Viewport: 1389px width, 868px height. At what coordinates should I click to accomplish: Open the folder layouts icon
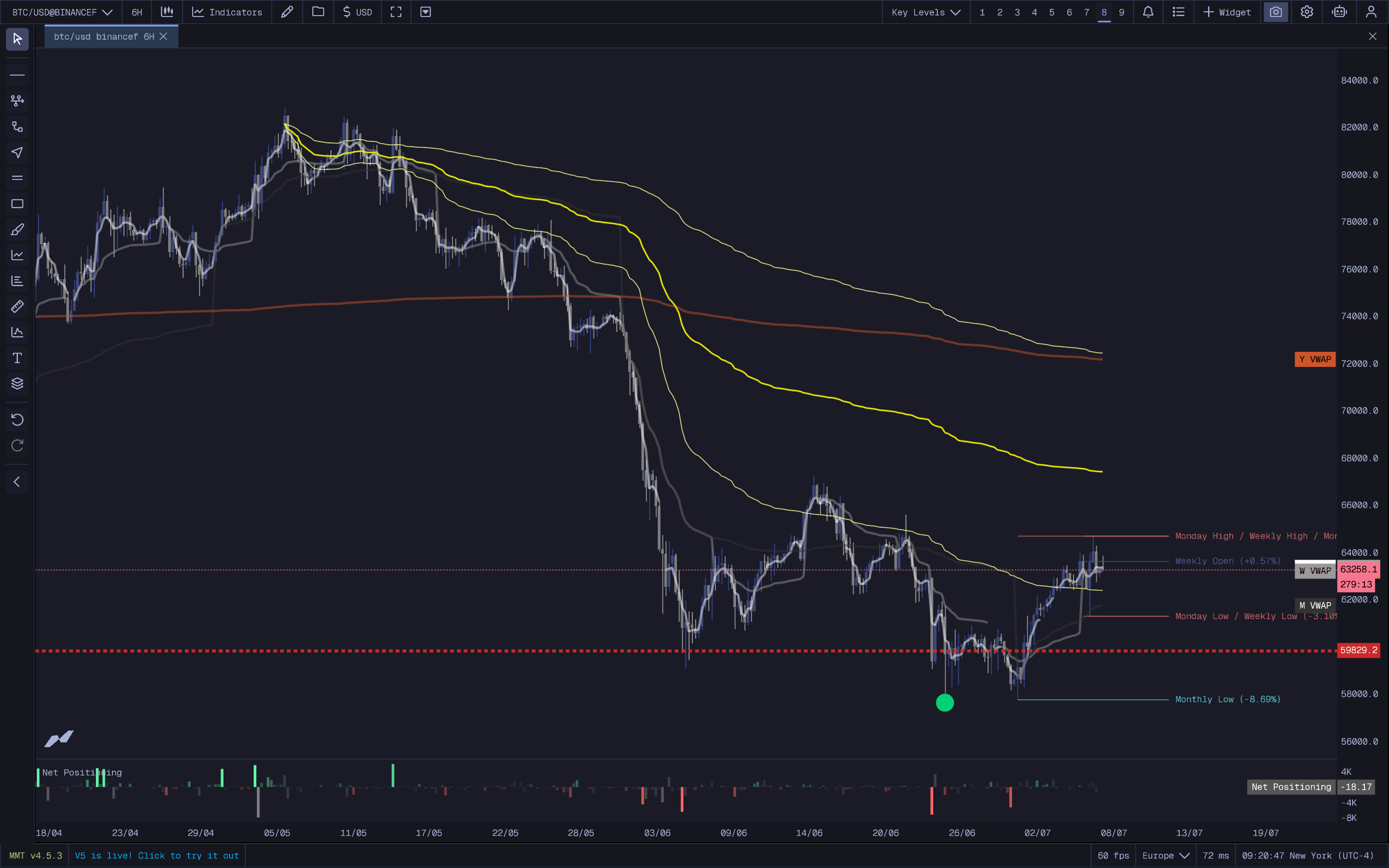pyautogui.click(x=318, y=12)
